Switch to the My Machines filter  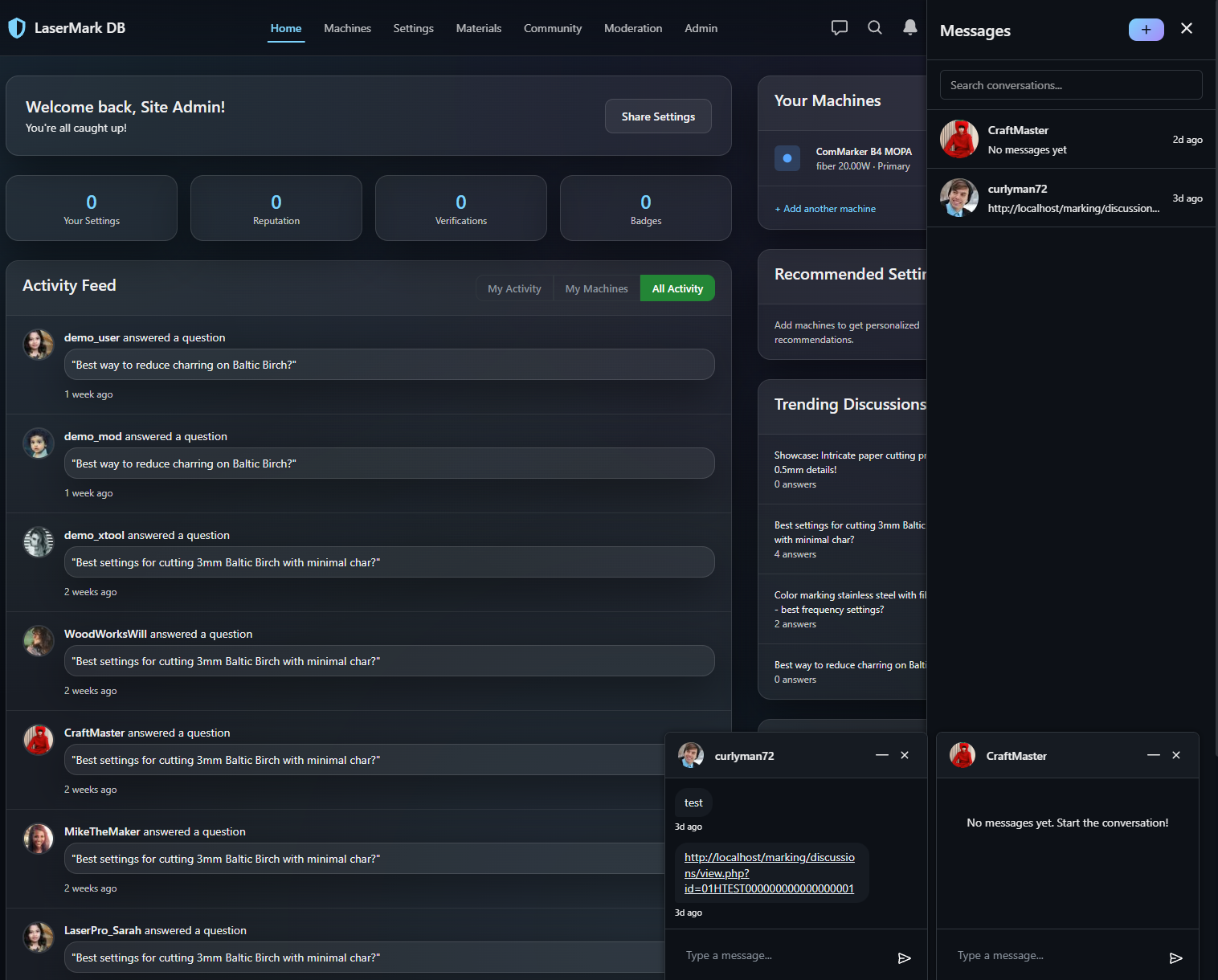pos(596,288)
